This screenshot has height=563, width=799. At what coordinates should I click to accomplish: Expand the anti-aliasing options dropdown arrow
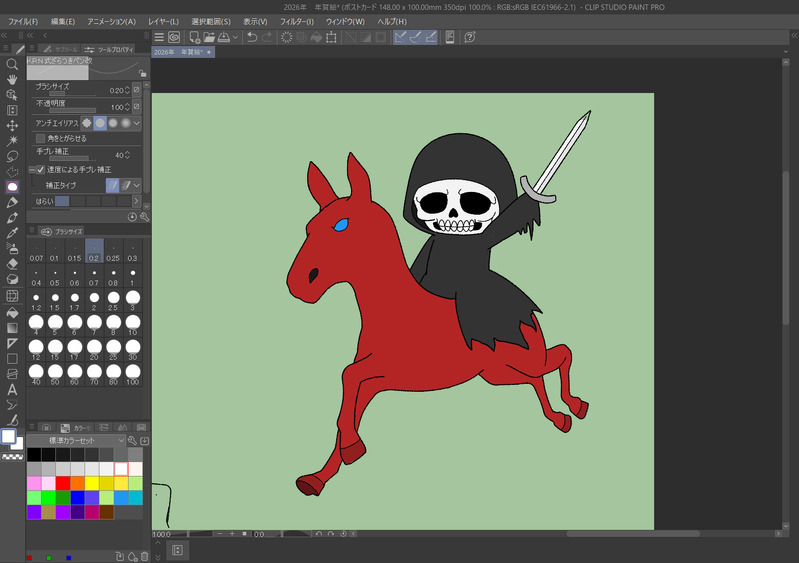pos(137,123)
